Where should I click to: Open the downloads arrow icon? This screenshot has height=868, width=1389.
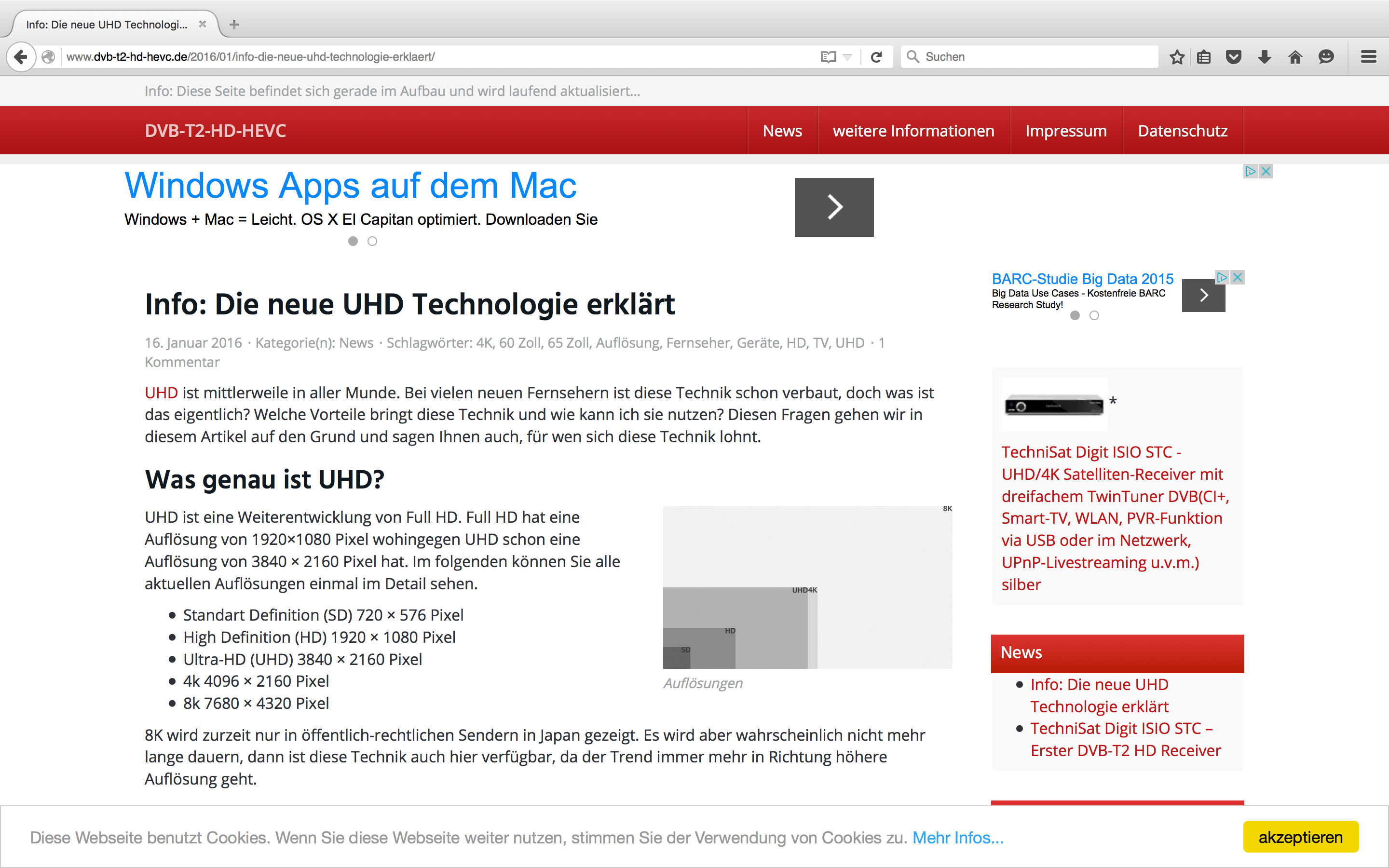1264,57
